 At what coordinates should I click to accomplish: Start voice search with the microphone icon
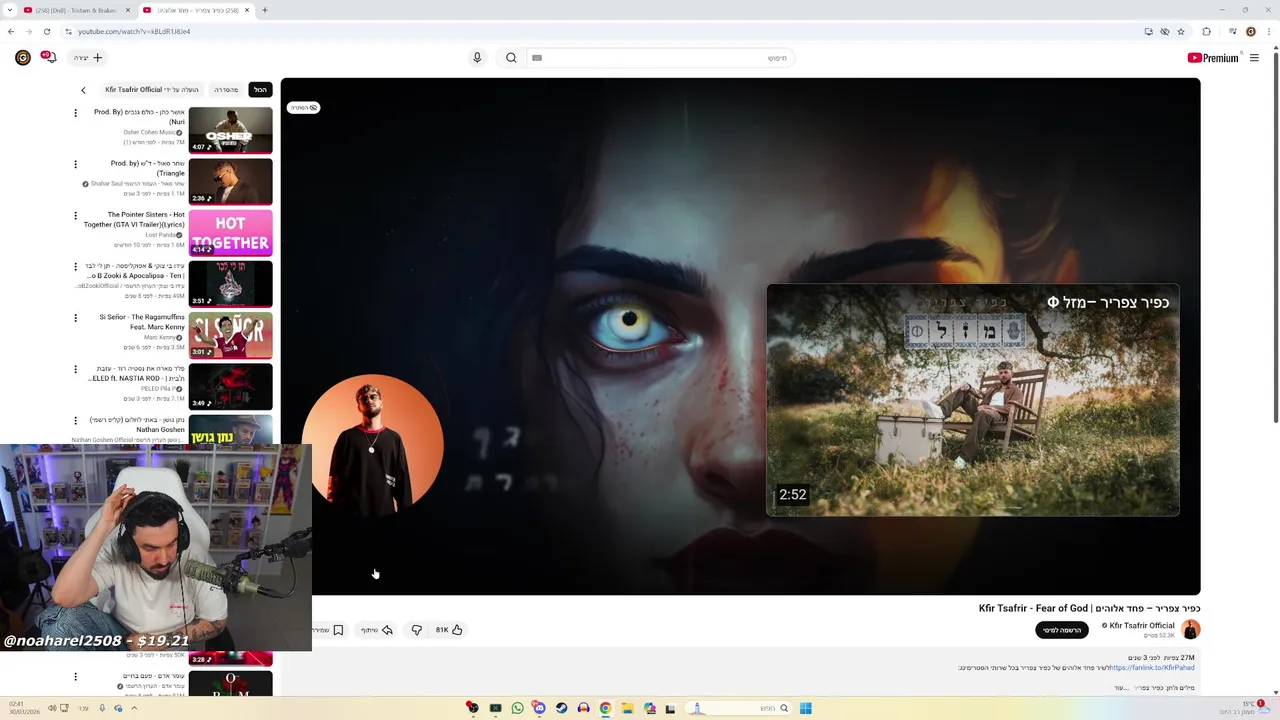coord(477,58)
